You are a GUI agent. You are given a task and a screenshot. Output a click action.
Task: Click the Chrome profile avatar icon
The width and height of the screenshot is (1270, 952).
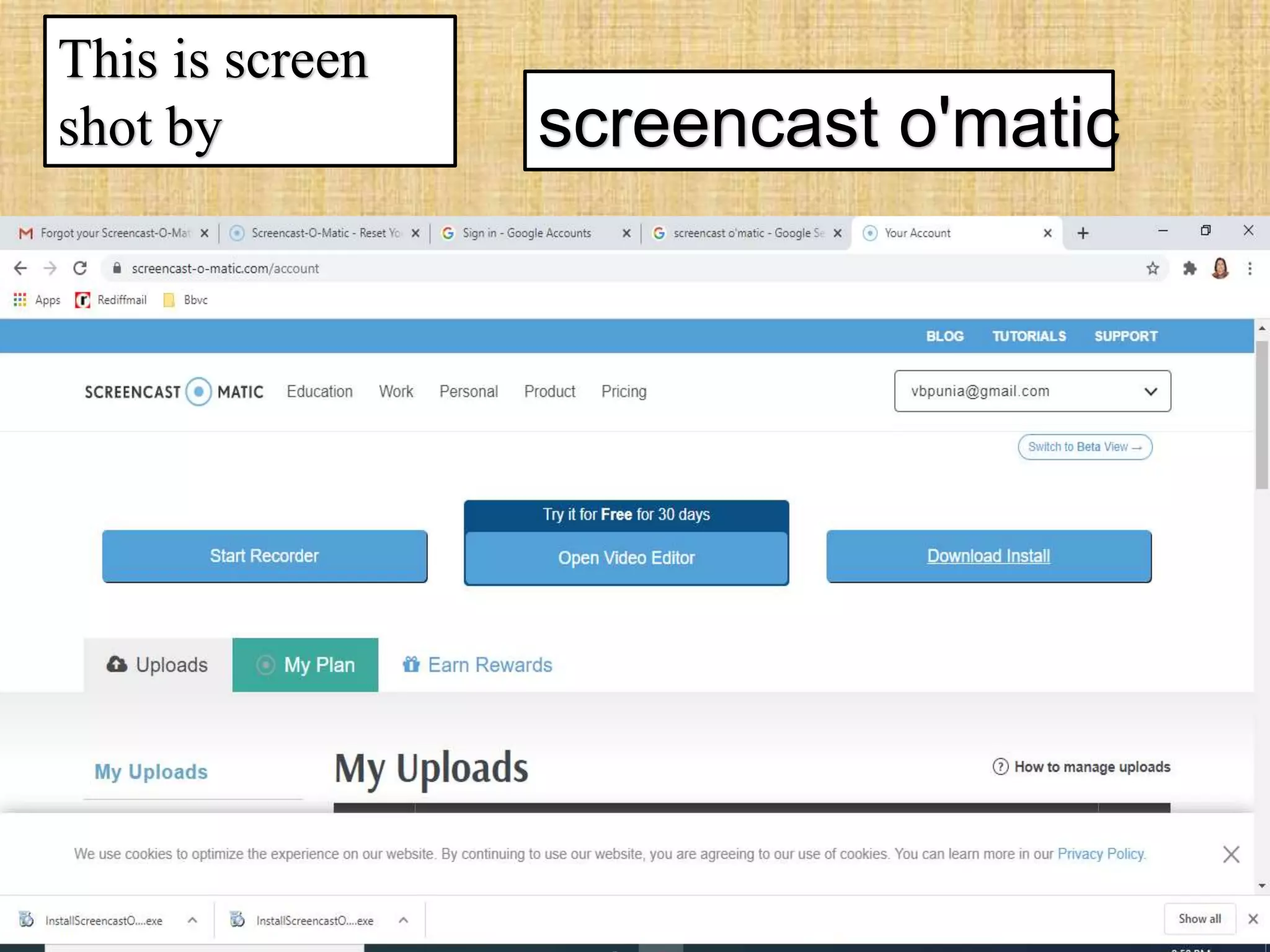coord(1220,268)
